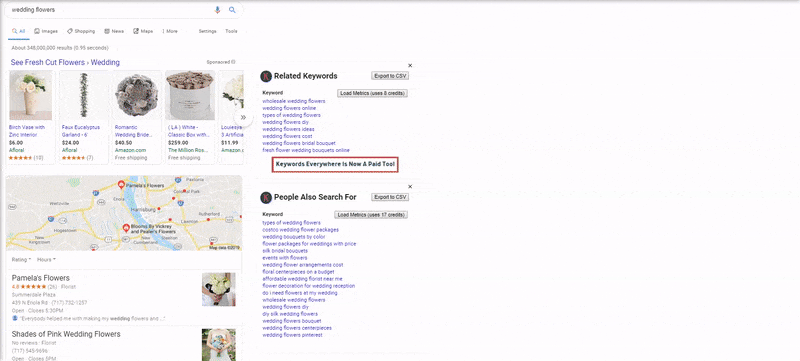Open search Settings
This screenshot has width=800, height=361.
pyautogui.click(x=207, y=31)
